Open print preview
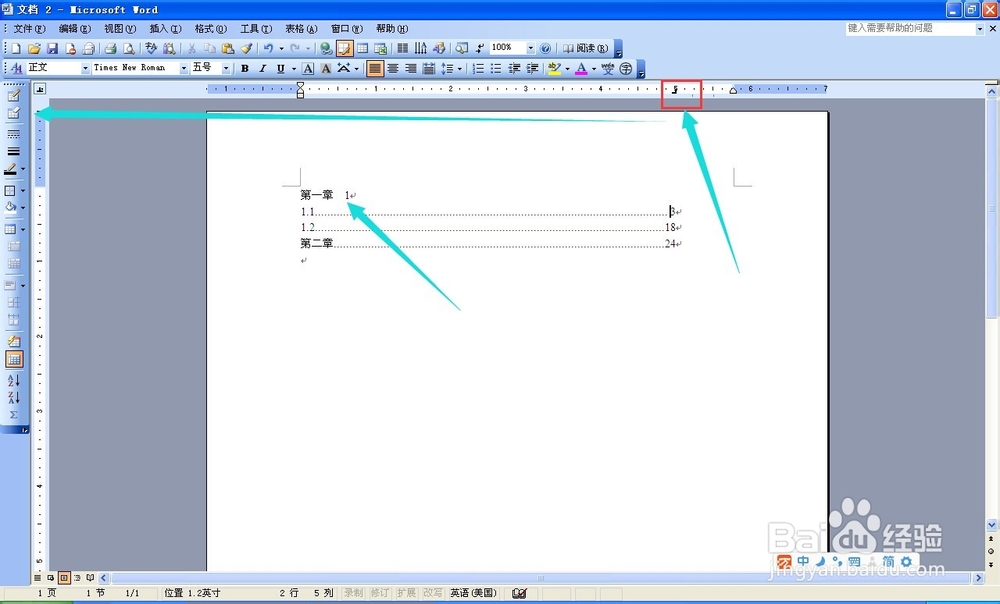The height and width of the screenshot is (604, 1000). (x=129, y=48)
